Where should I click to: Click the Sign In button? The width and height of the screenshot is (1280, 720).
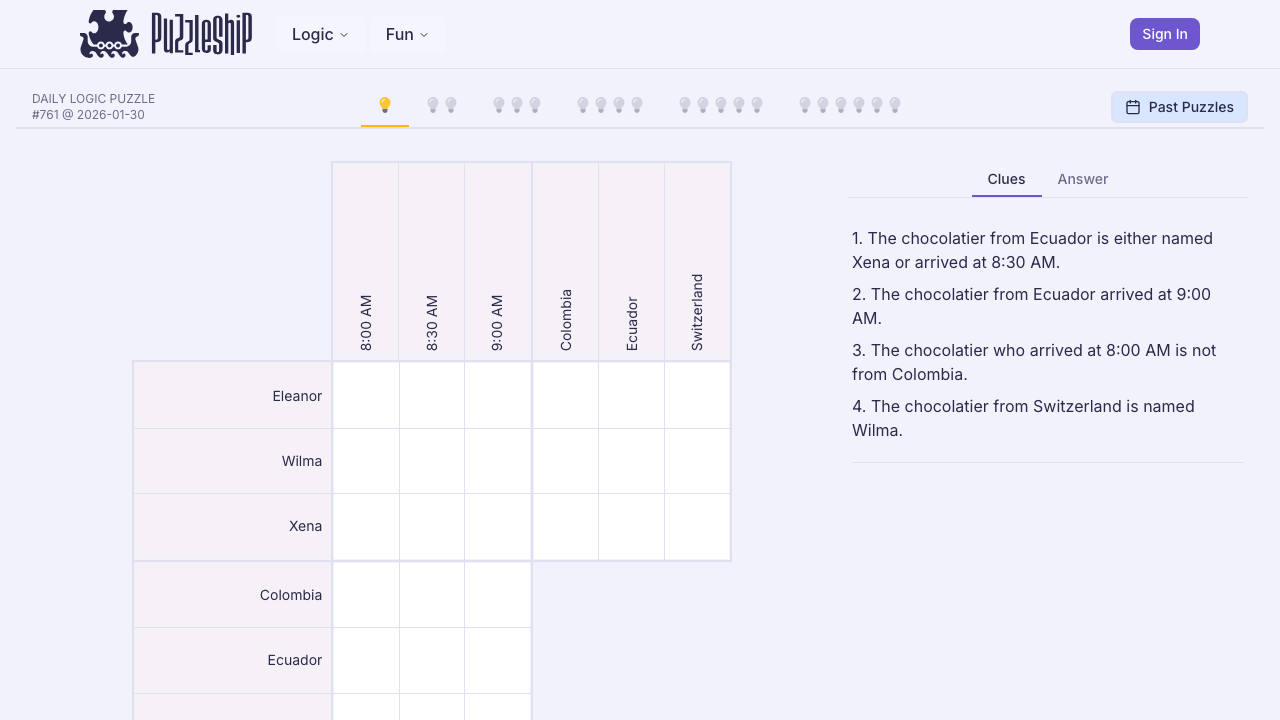pos(1164,33)
